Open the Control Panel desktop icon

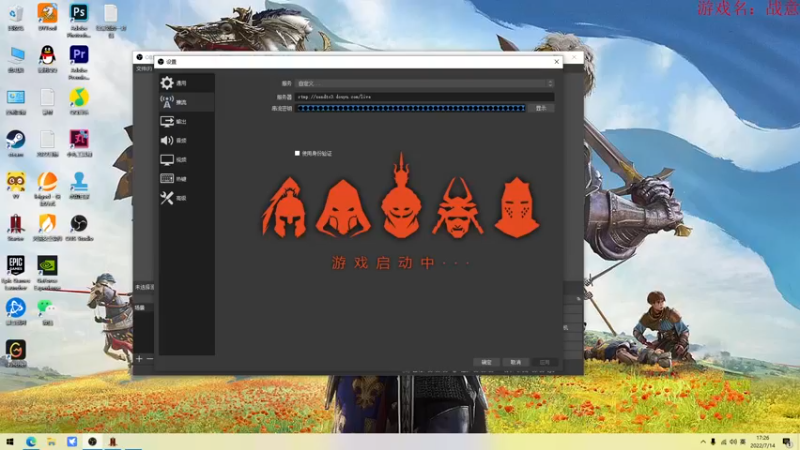point(16,101)
